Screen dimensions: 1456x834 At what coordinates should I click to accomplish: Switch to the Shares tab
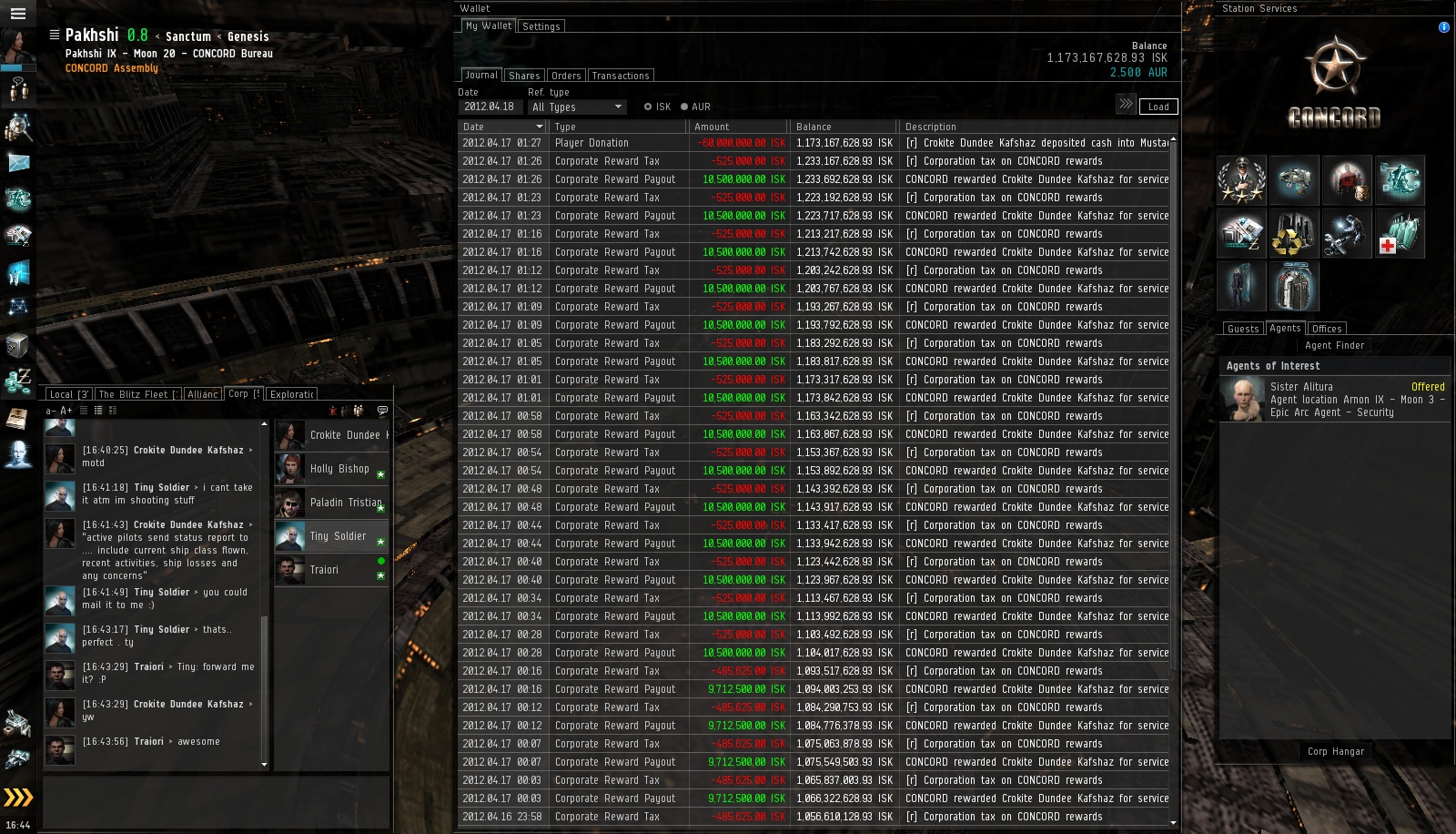524,76
